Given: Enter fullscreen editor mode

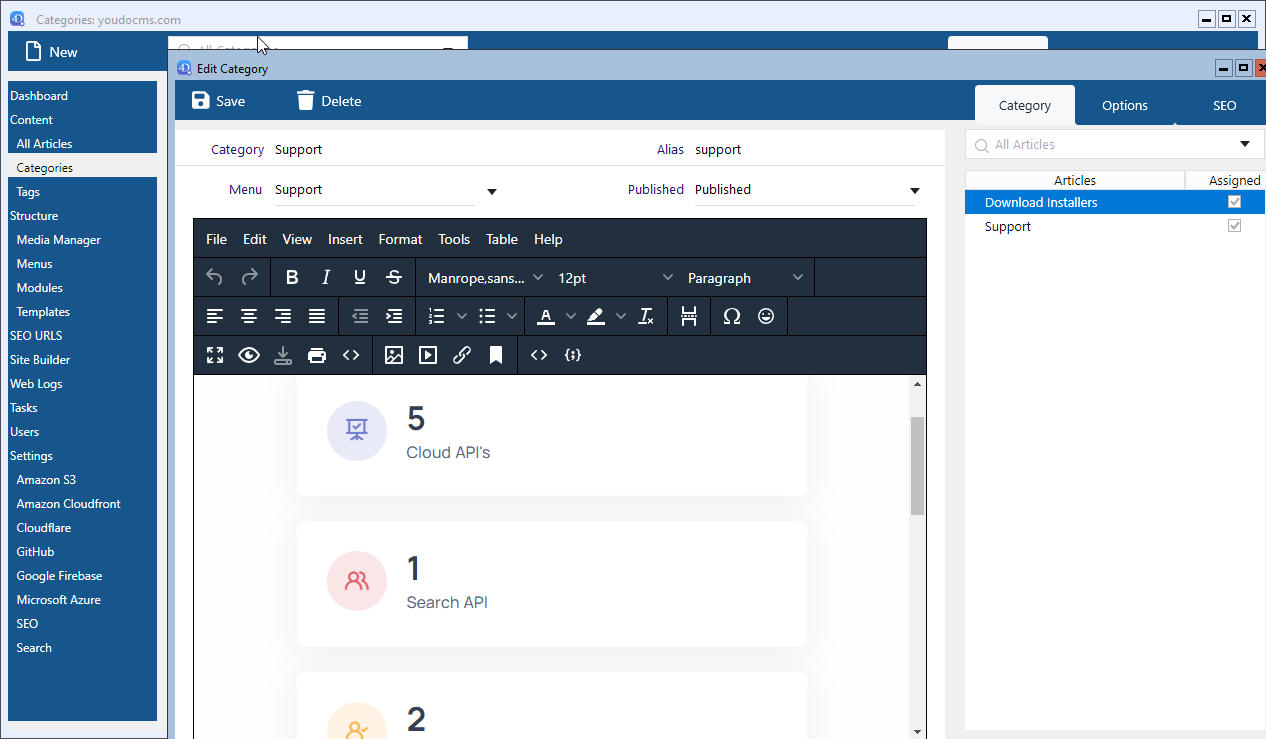Looking at the screenshot, I should (215, 355).
